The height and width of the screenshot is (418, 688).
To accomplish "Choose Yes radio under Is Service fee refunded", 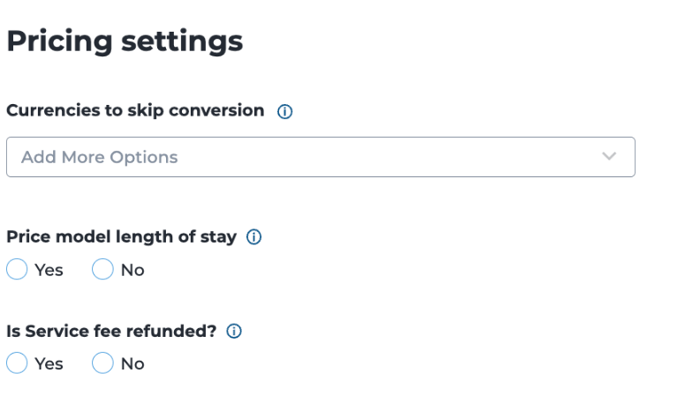I will [17, 363].
